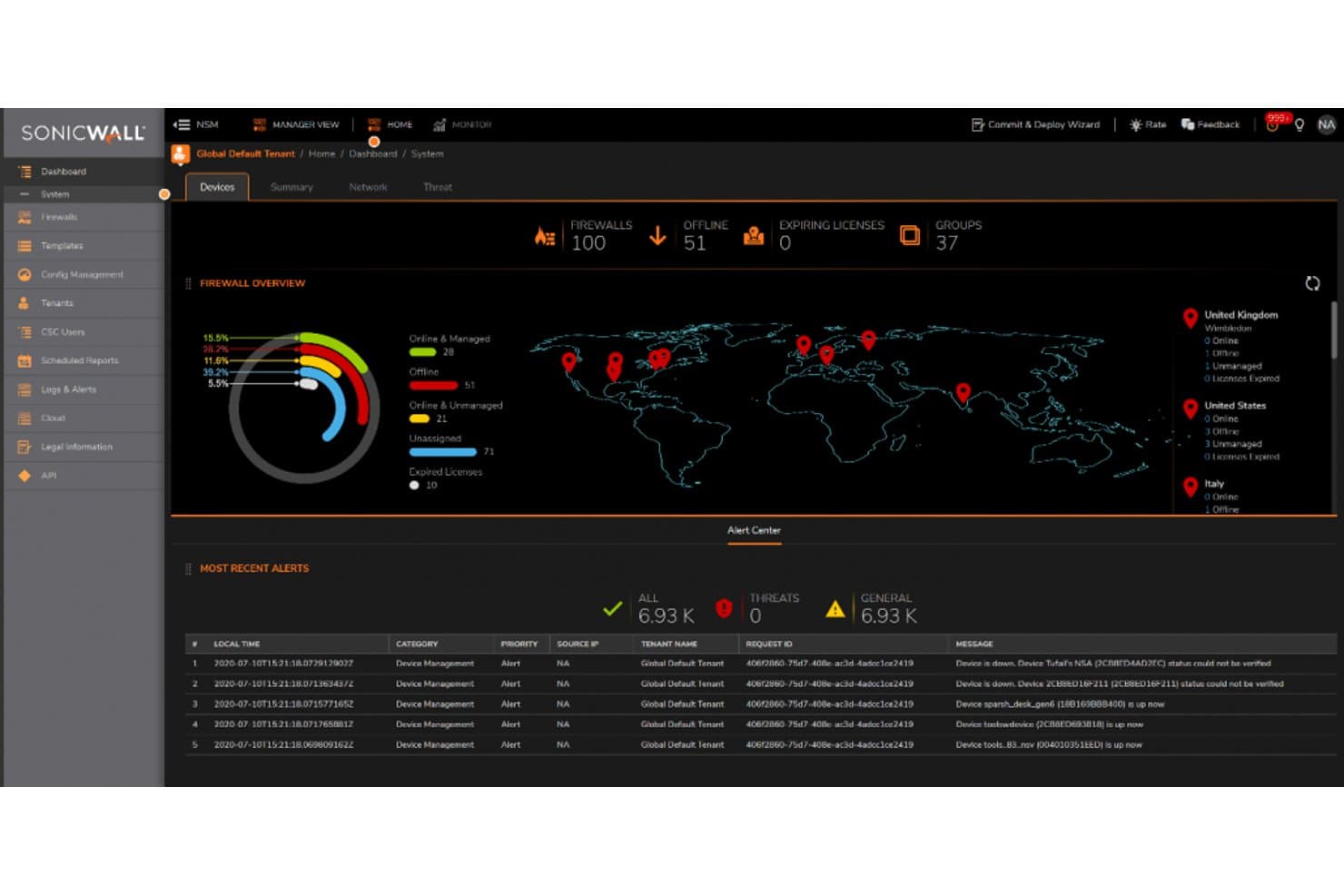
Task: Click the blue Unassigned legend bar
Action: click(442, 451)
